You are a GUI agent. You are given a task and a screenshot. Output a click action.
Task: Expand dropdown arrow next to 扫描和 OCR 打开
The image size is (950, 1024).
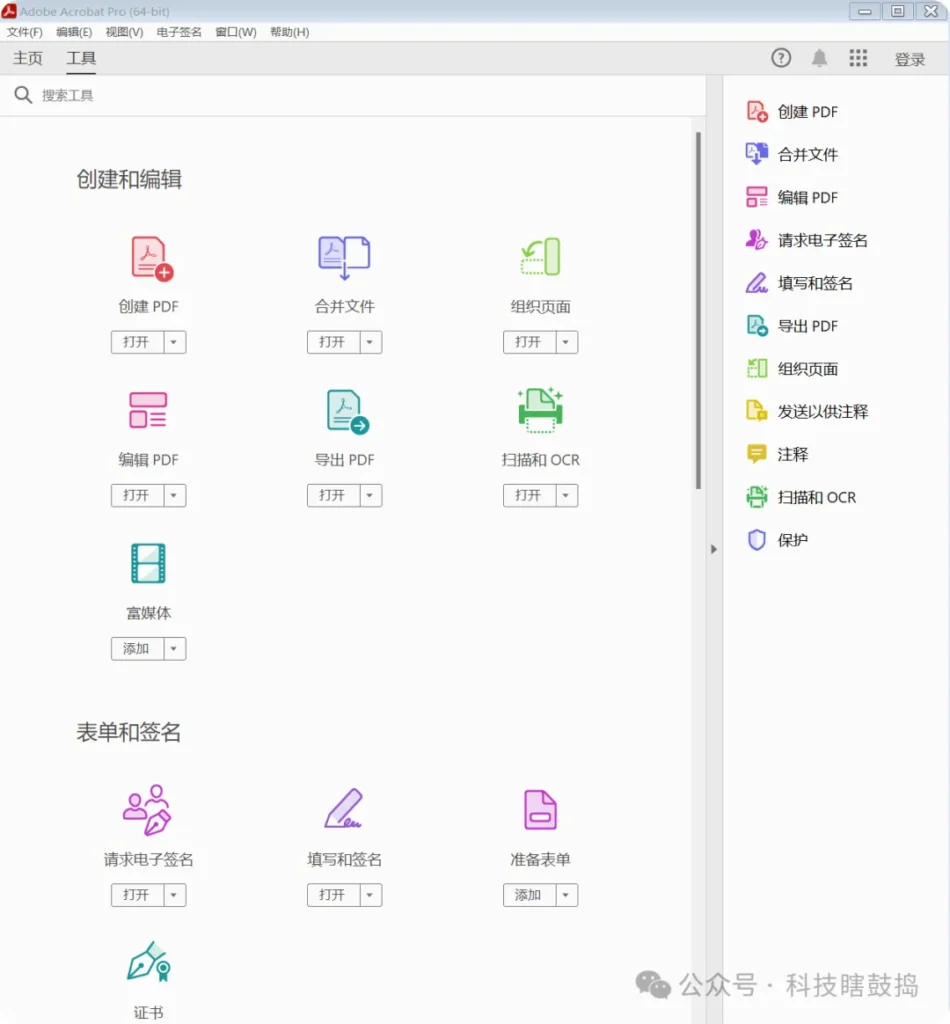click(x=566, y=496)
